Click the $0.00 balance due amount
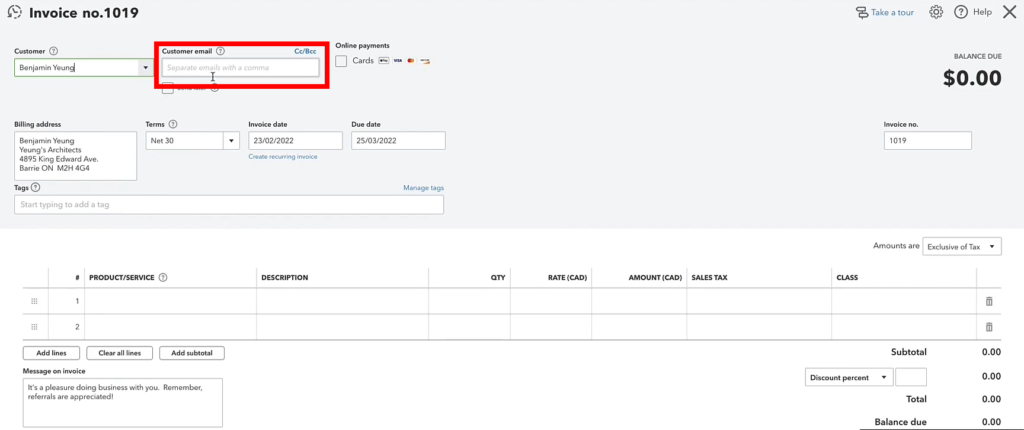This screenshot has height=430, width=1024. pyautogui.click(x=972, y=78)
